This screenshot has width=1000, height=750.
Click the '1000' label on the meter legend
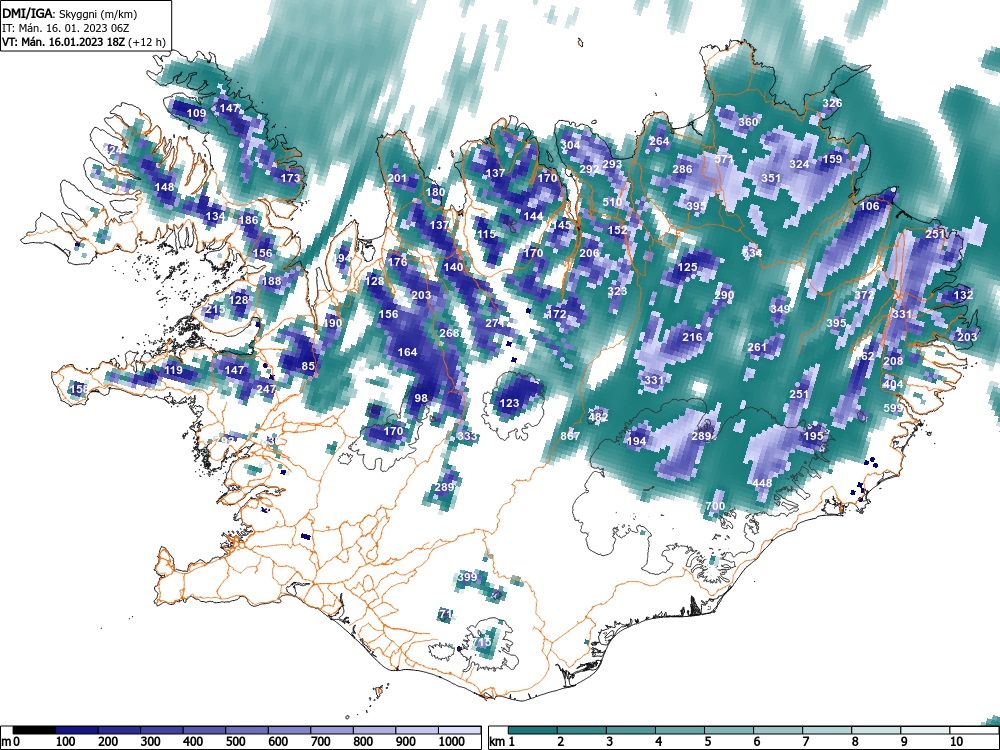click(452, 742)
